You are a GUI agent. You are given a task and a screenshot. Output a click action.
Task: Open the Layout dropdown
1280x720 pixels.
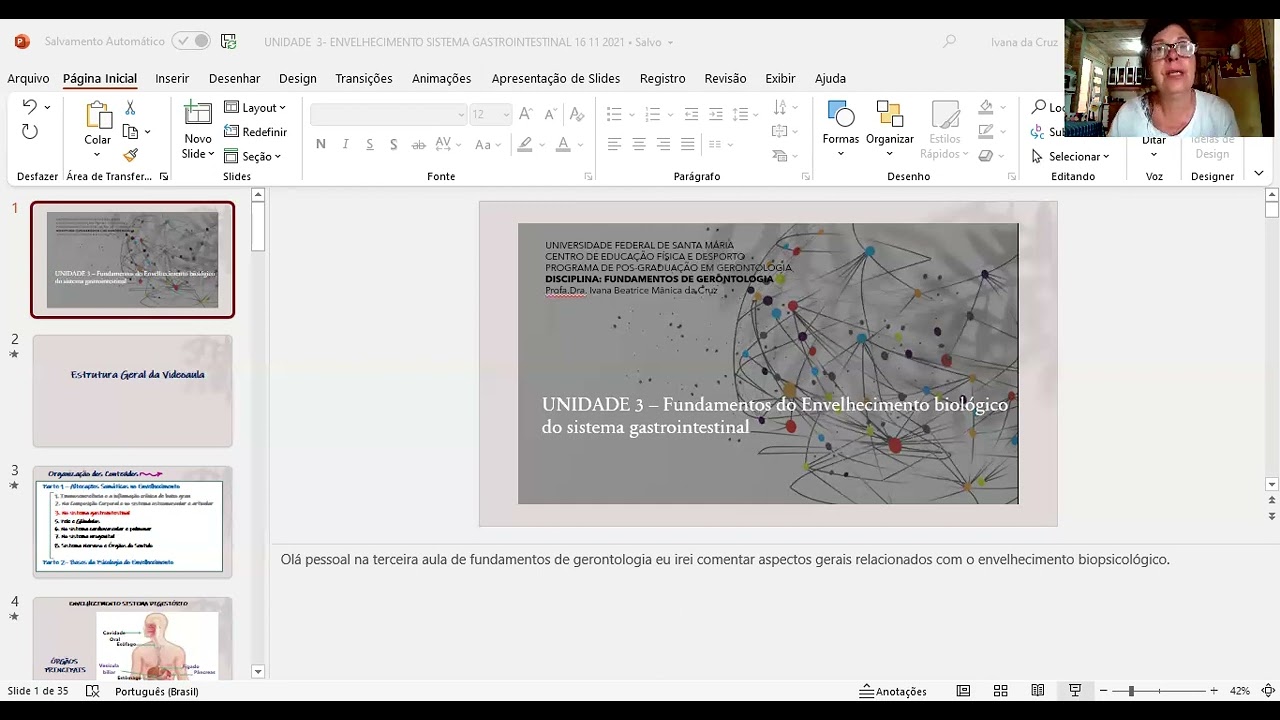point(255,107)
